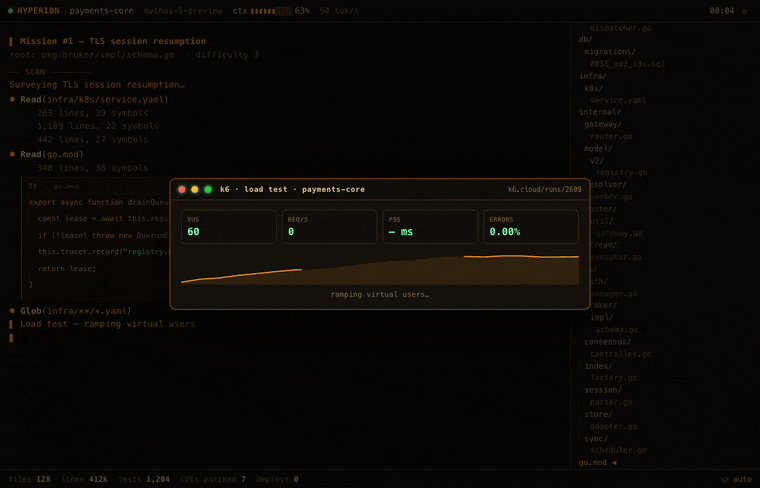Open service.yaml in the file tree
The width and height of the screenshot is (760, 488).
(x=618, y=100)
